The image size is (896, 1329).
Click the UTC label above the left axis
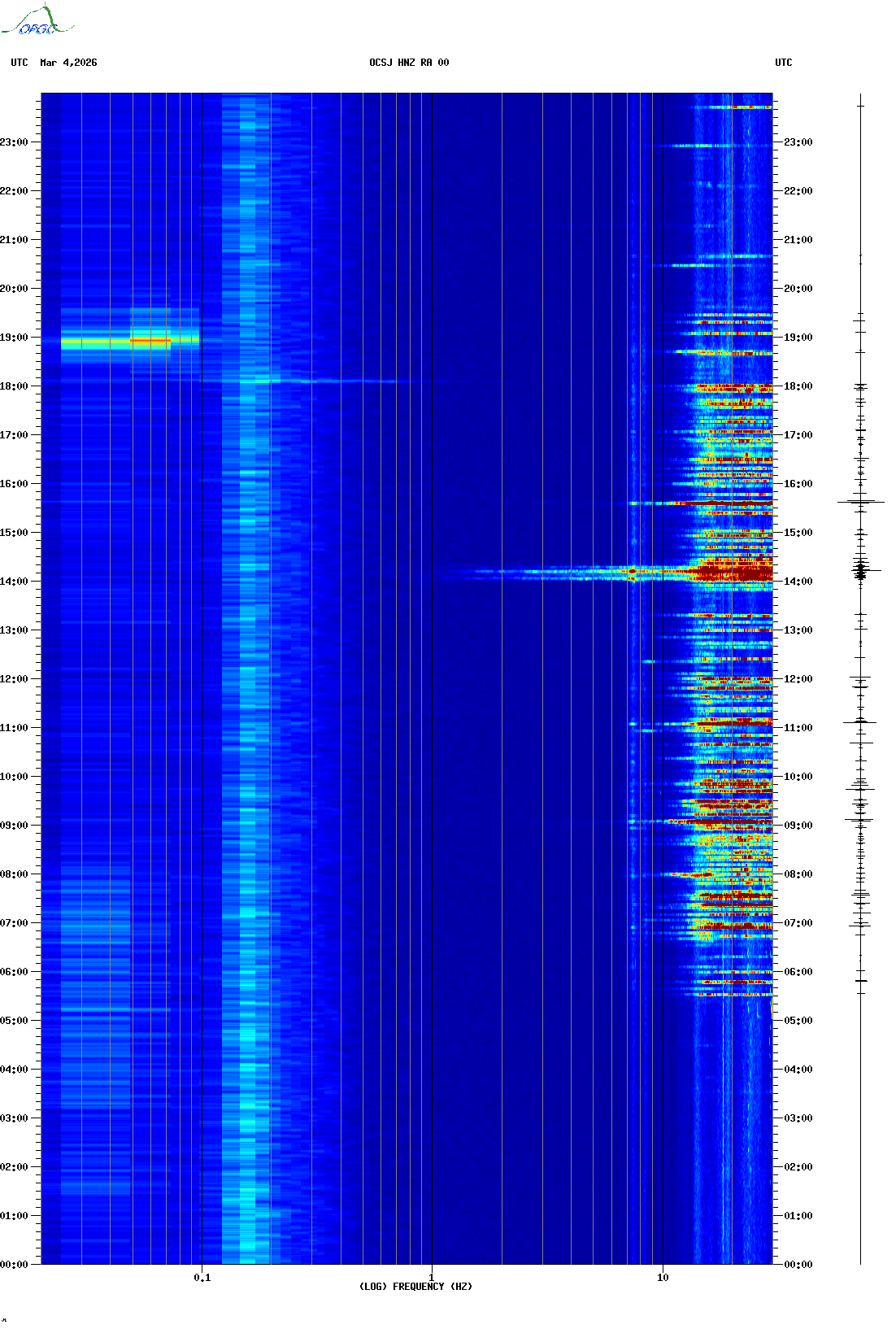click(20, 63)
